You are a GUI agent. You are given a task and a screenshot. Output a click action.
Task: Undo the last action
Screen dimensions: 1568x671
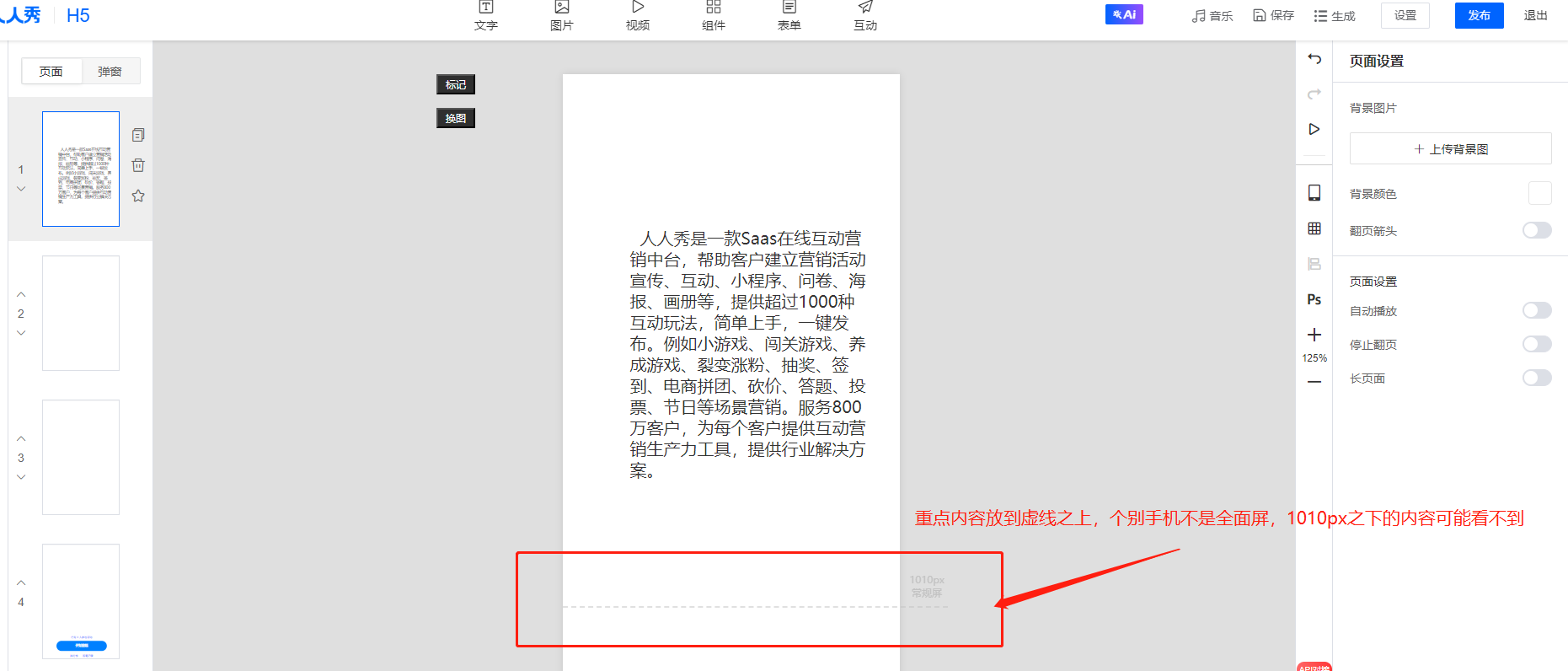tap(1314, 59)
